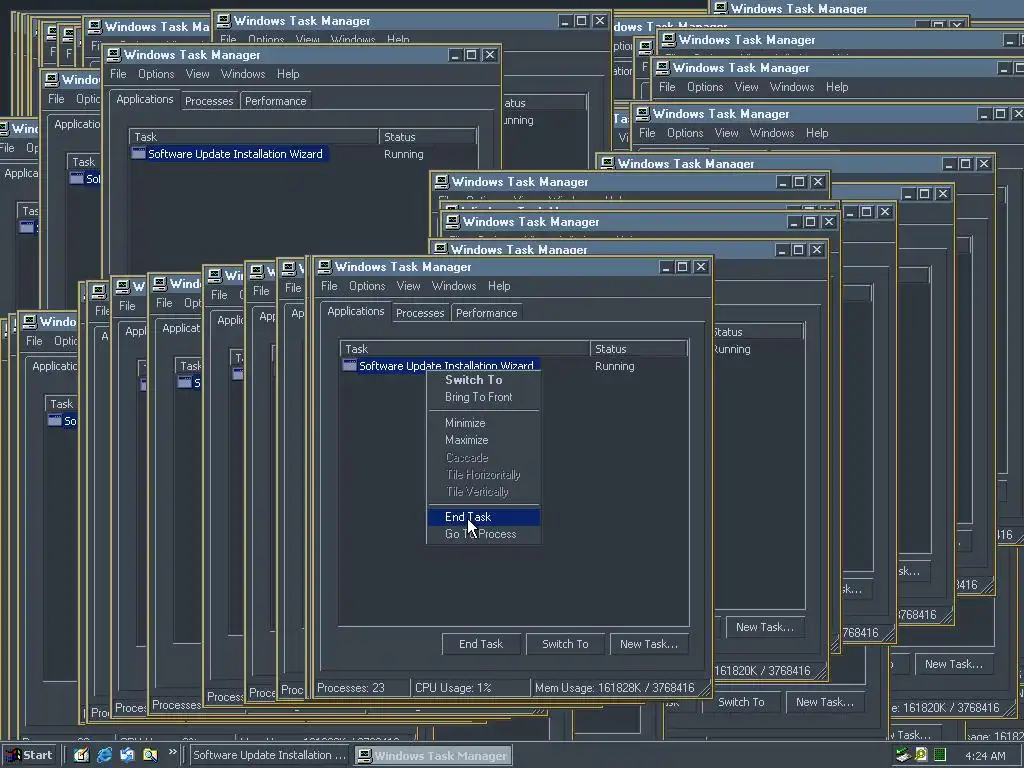Open the Options menu of the front Task Manager
1024x768 pixels.
367,286
